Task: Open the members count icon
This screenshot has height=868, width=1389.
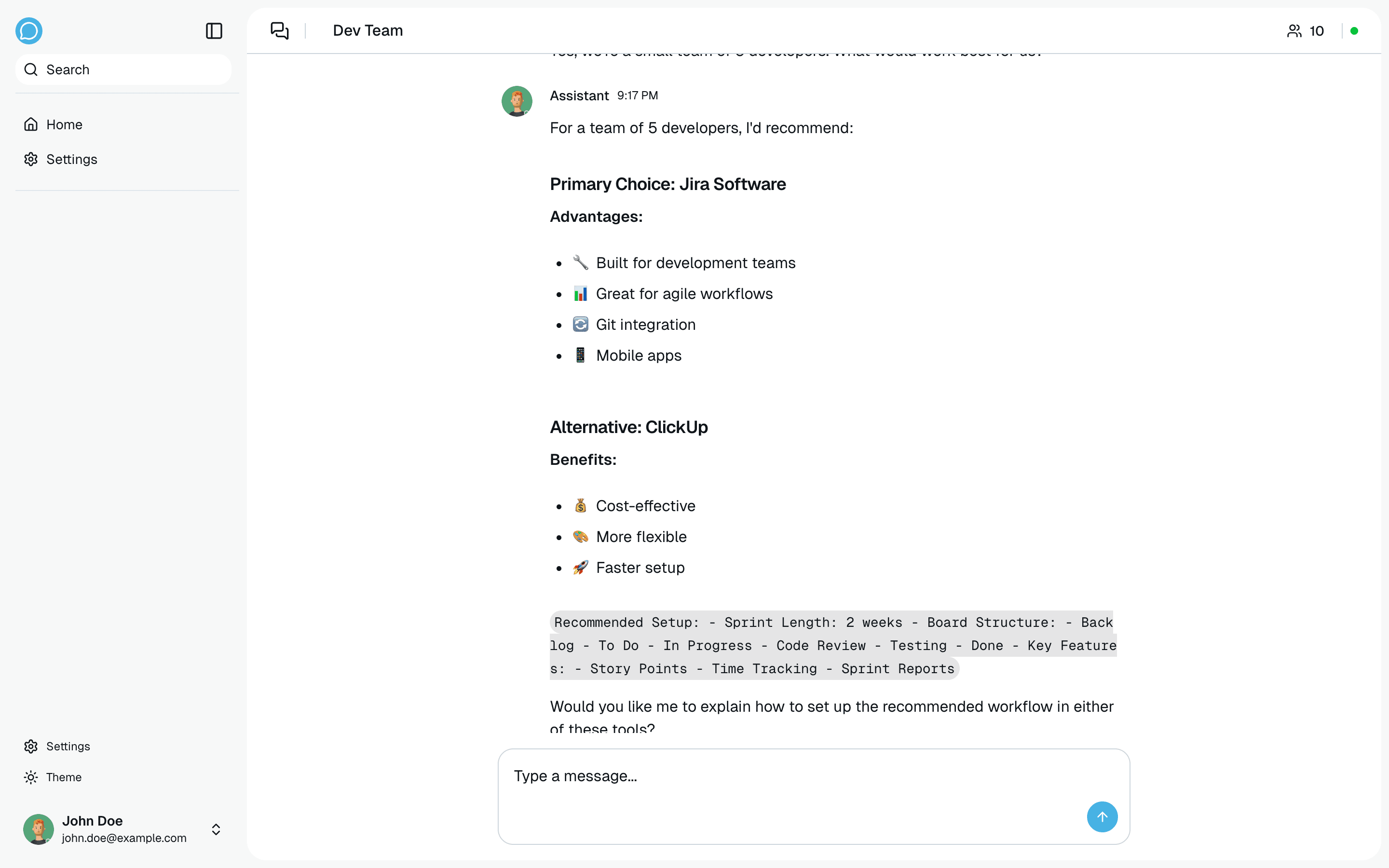Action: 1294,31
